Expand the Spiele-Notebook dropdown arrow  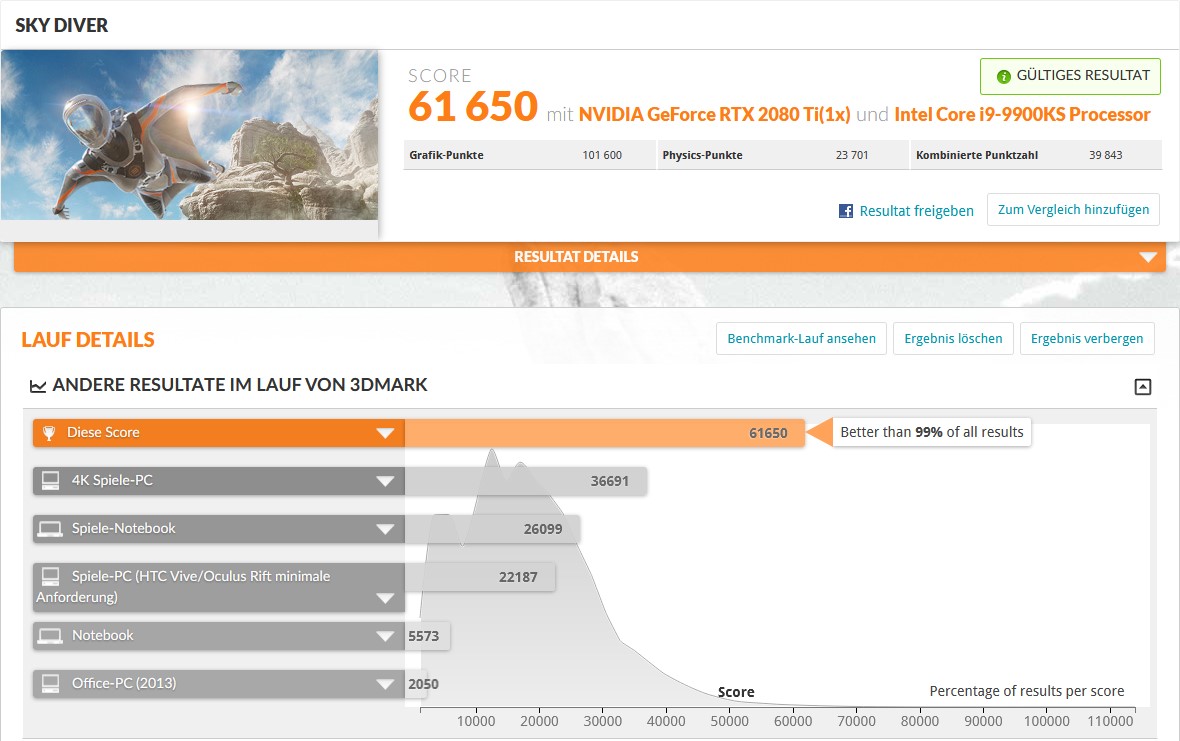(x=385, y=529)
